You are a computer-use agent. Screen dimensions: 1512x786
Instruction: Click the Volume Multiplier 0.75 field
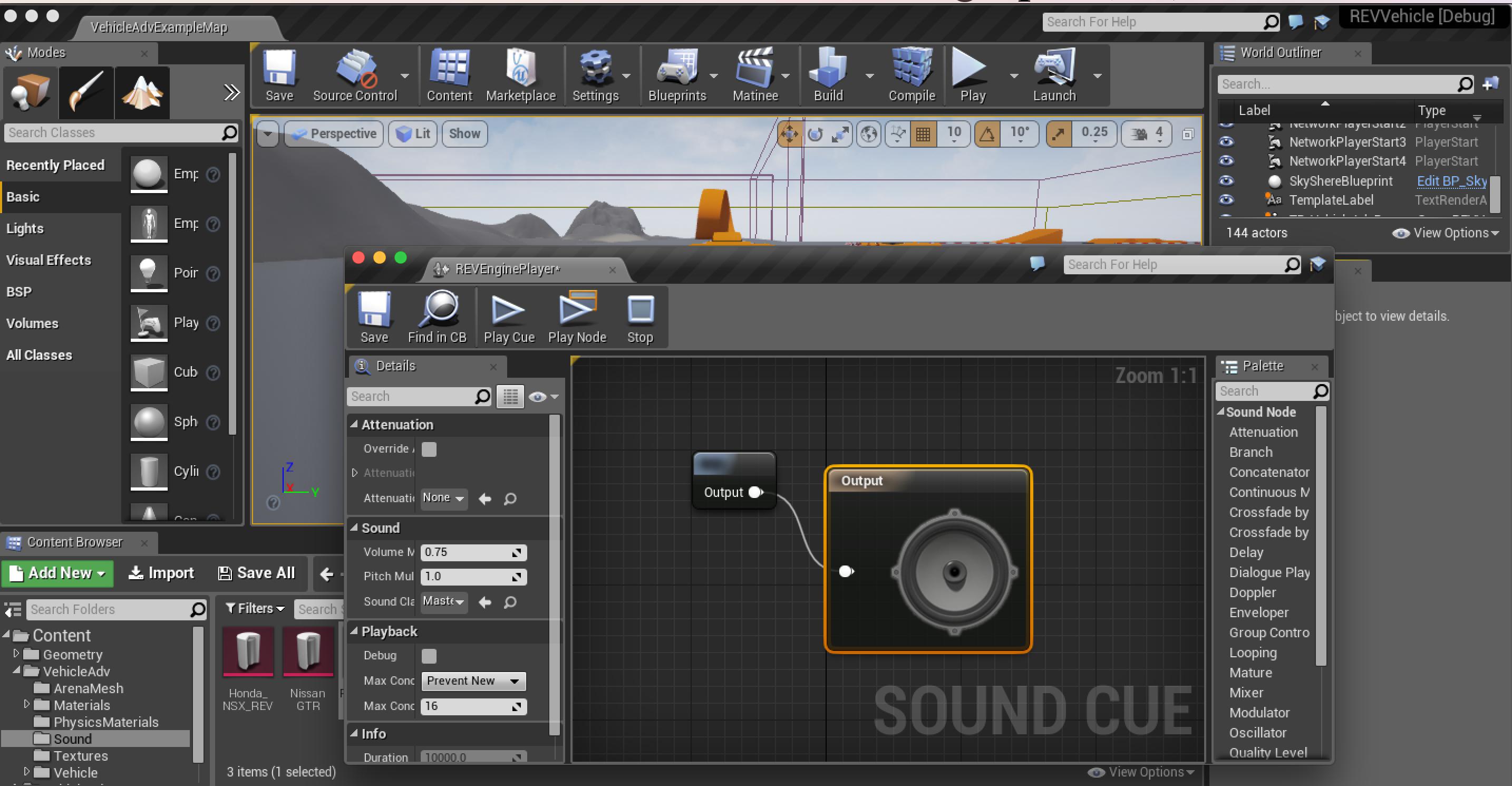[x=467, y=552]
